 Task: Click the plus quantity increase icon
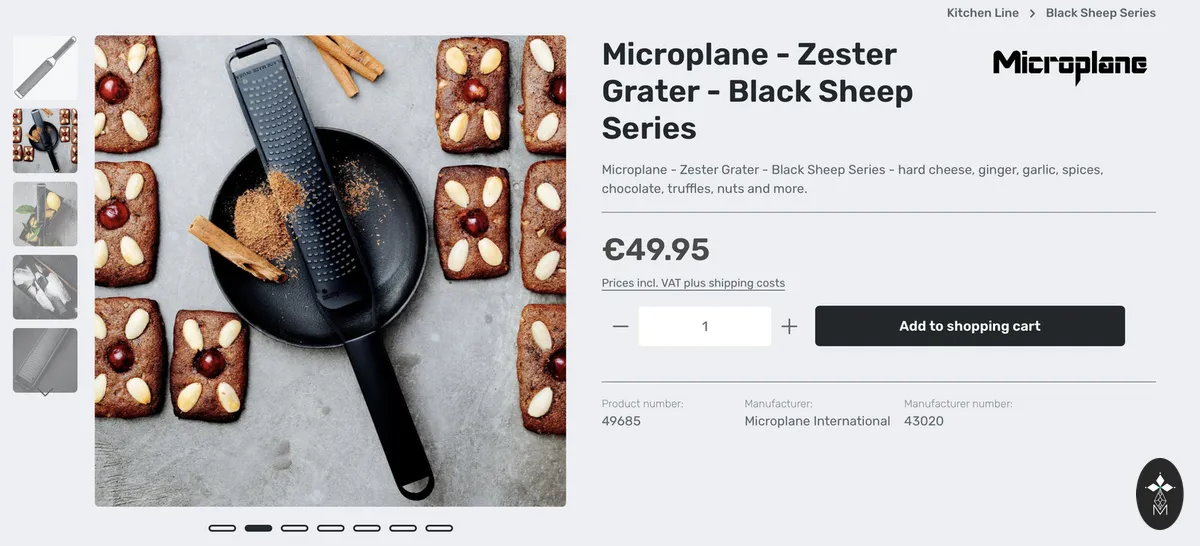point(789,326)
